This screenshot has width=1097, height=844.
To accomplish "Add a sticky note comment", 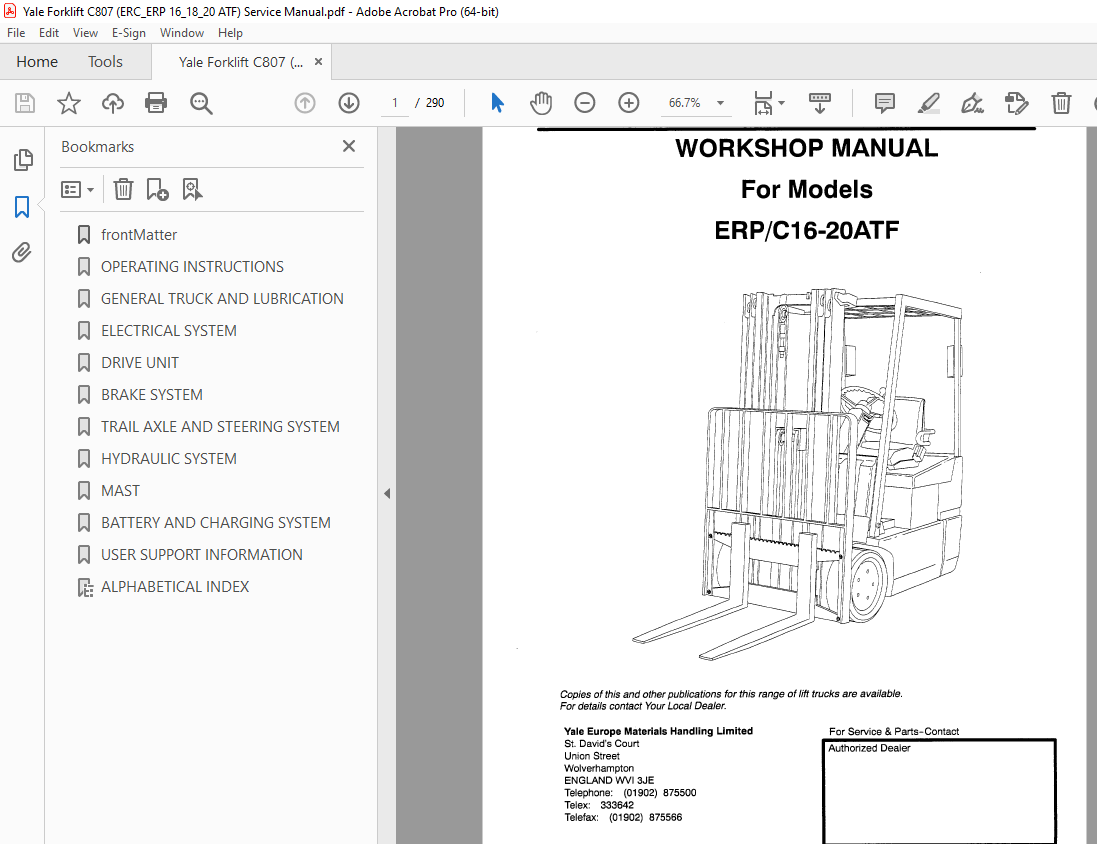I will (884, 103).
